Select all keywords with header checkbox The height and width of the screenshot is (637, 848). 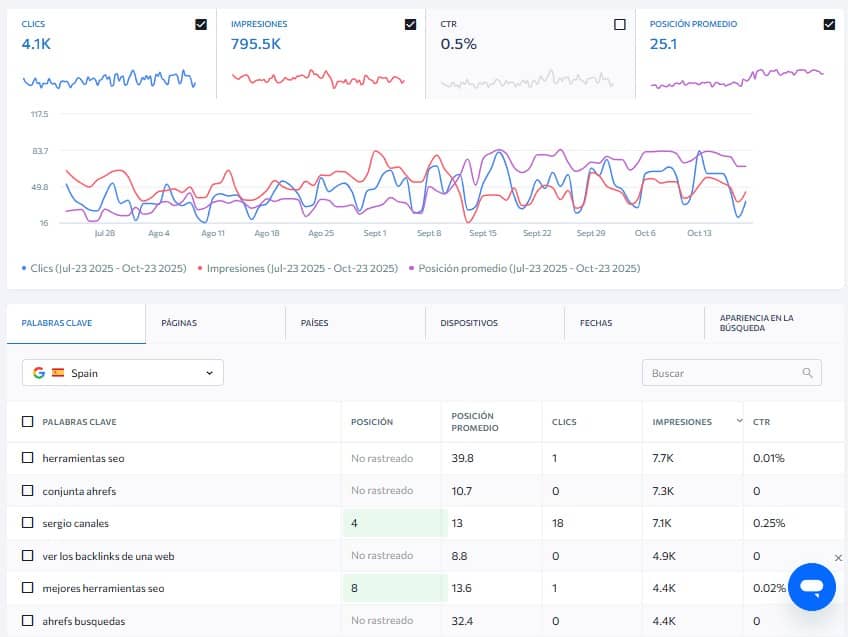click(28, 422)
